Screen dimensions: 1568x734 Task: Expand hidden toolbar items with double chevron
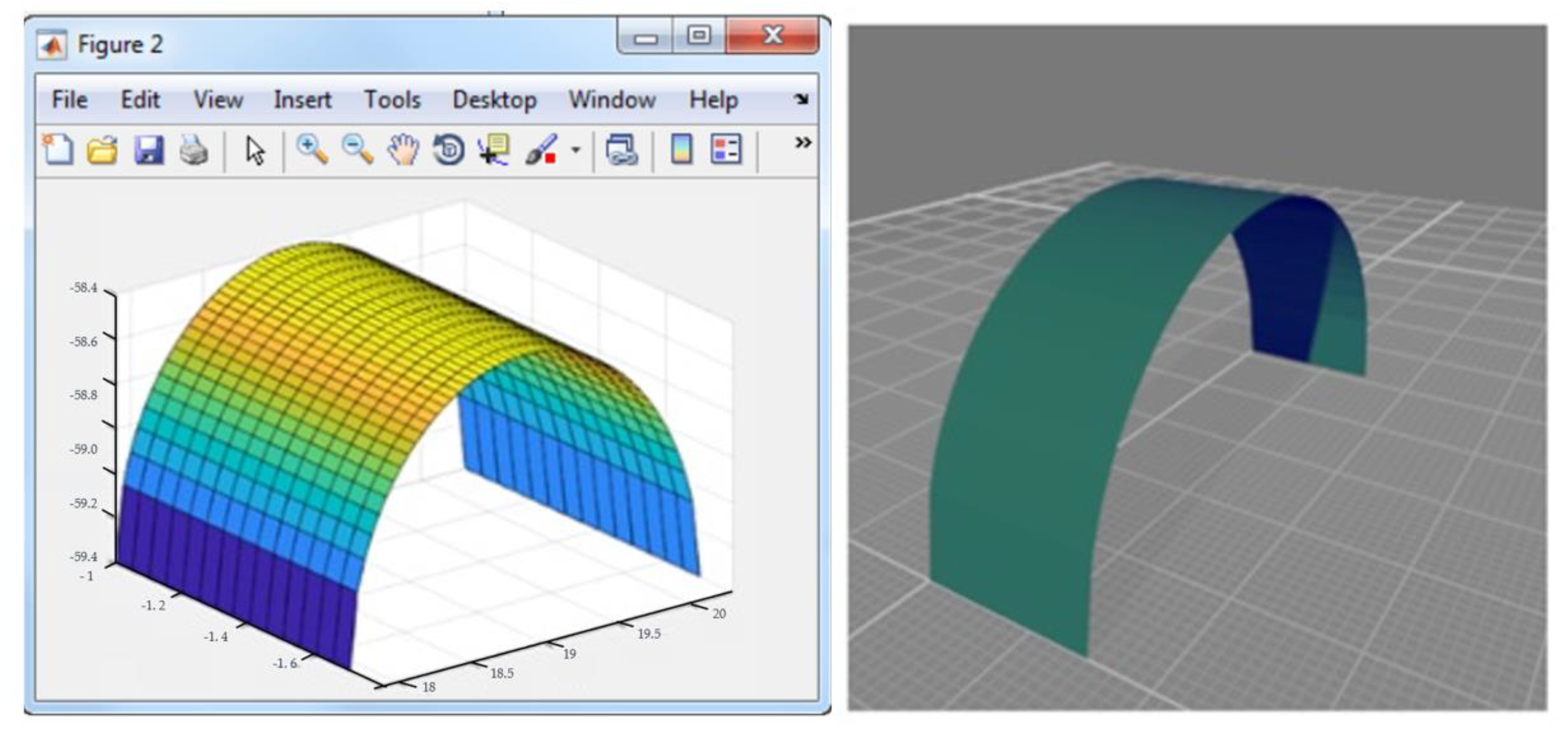coord(803,142)
